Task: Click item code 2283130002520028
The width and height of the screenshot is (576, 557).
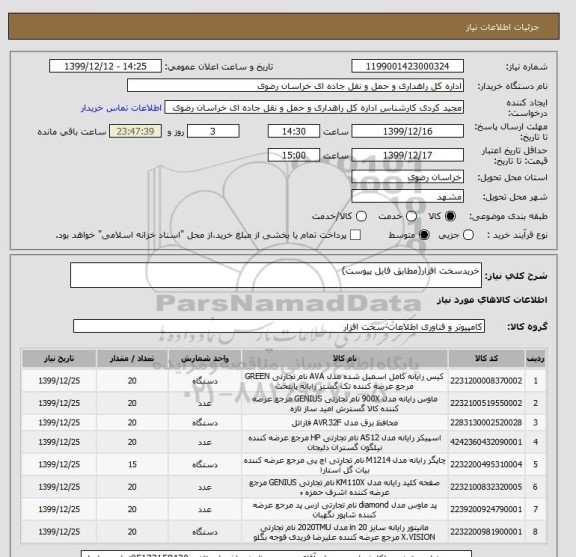Action: point(486,423)
